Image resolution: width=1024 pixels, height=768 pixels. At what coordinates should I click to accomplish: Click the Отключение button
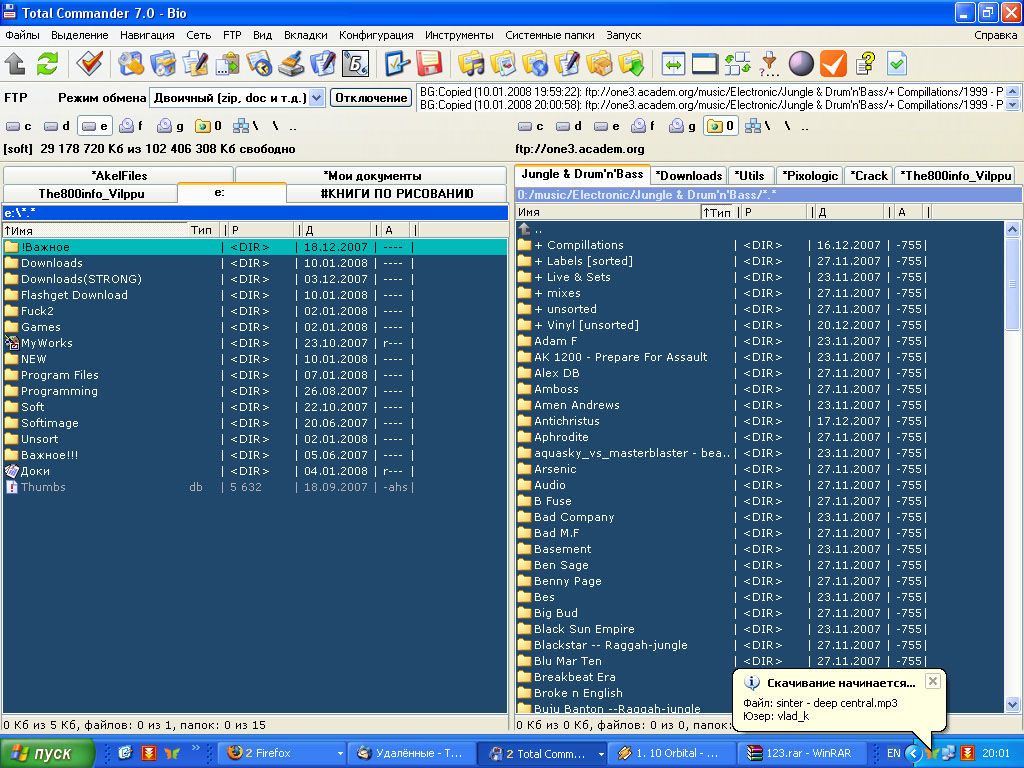371,98
